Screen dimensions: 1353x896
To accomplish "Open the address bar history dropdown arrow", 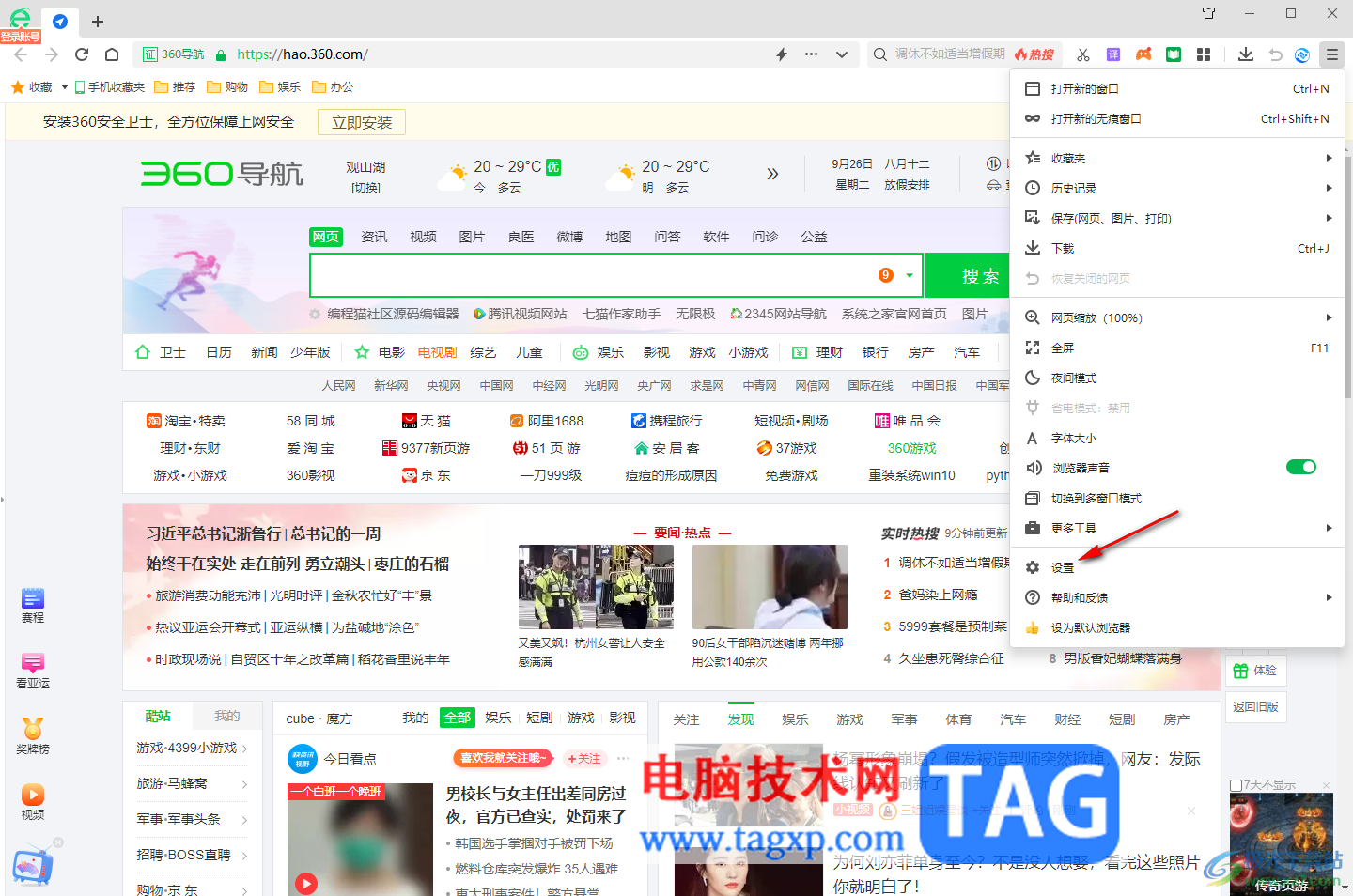I will point(842,54).
